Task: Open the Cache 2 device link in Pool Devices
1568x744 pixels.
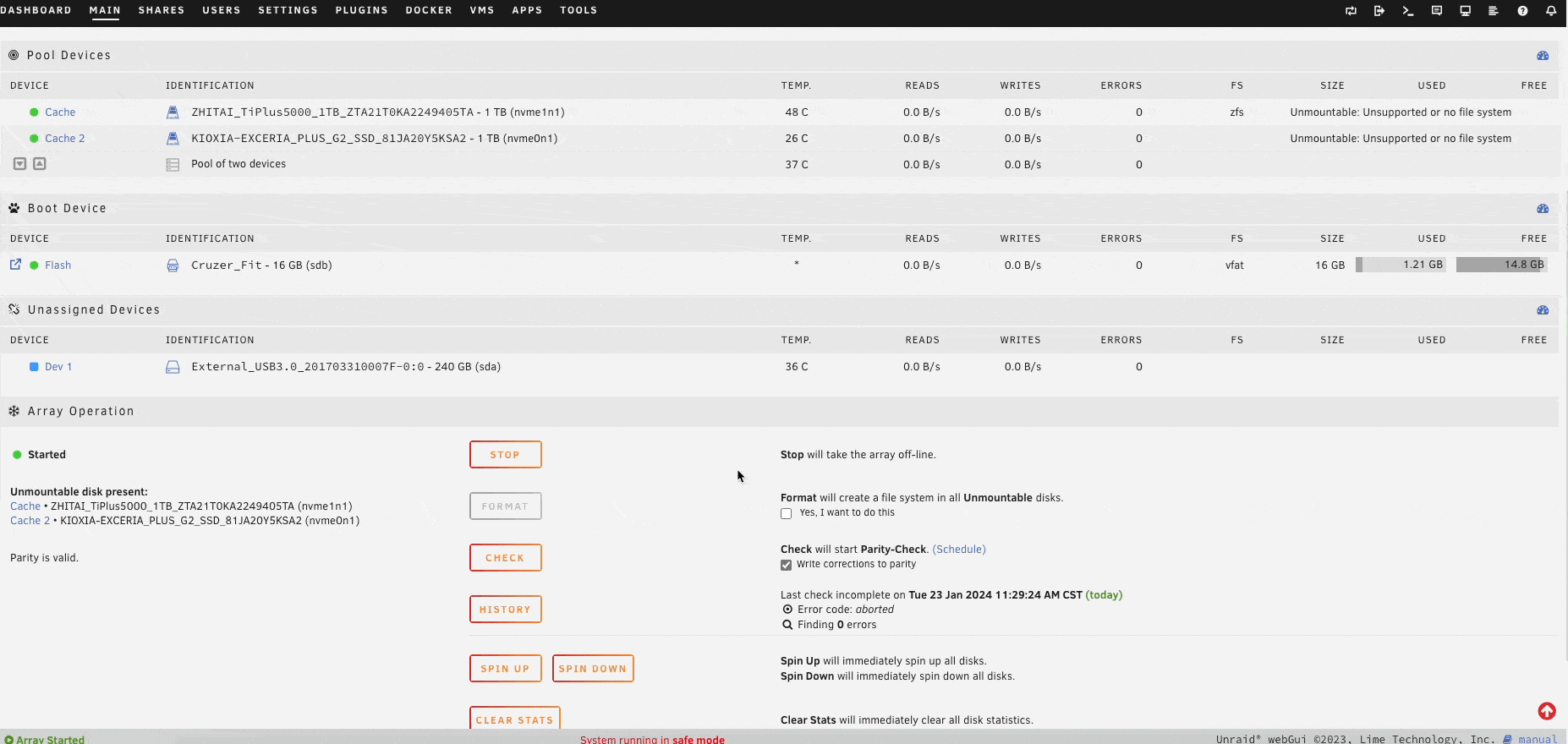Action: coord(65,139)
